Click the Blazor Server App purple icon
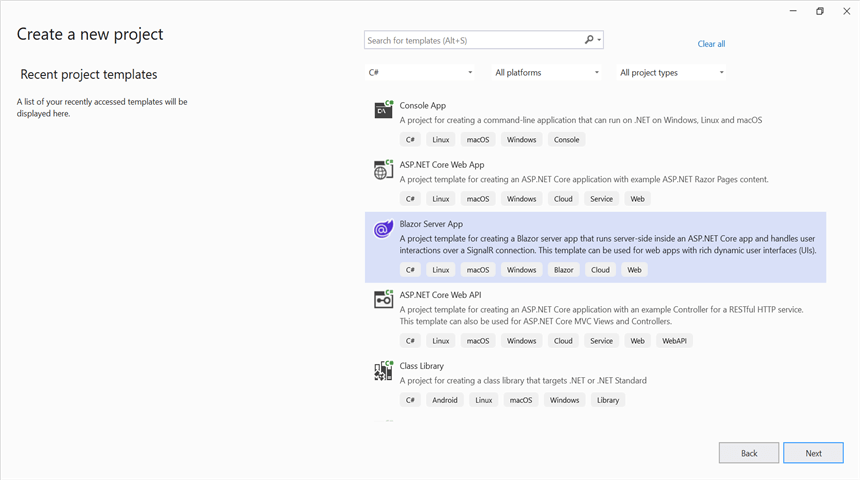860x480 pixels. pyautogui.click(x=382, y=230)
